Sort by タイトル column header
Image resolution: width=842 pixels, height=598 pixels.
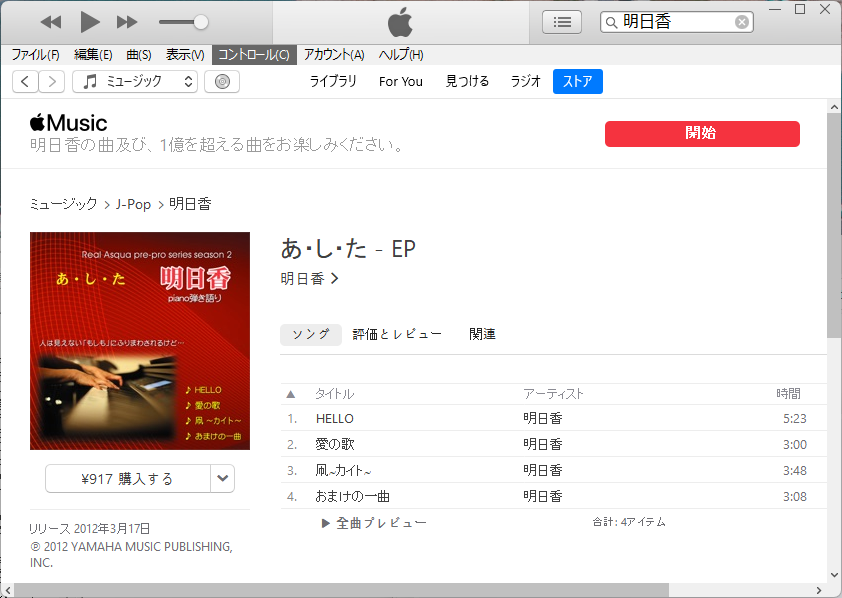(335, 394)
